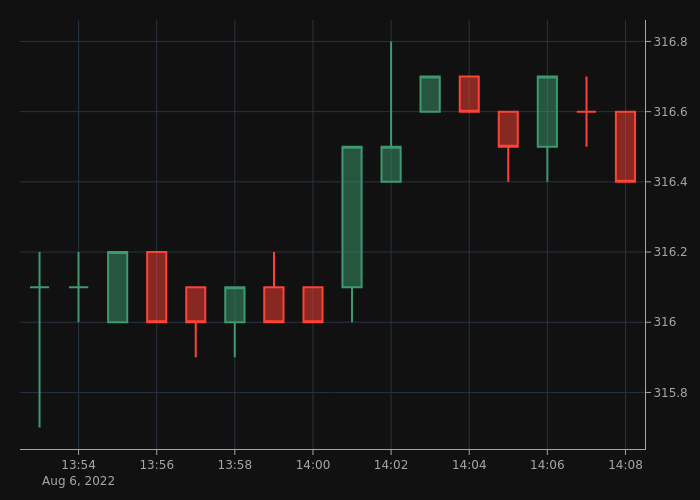Click the 316.4 price axis label
Viewport: 700px width, 500px height.
[670, 182]
